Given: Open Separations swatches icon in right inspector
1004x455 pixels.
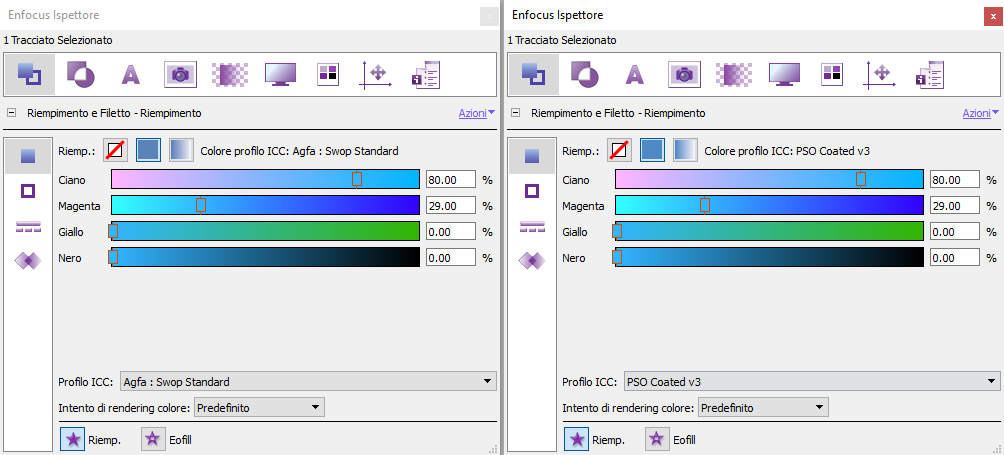Looking at the screenshot, I should click(831, 74).
